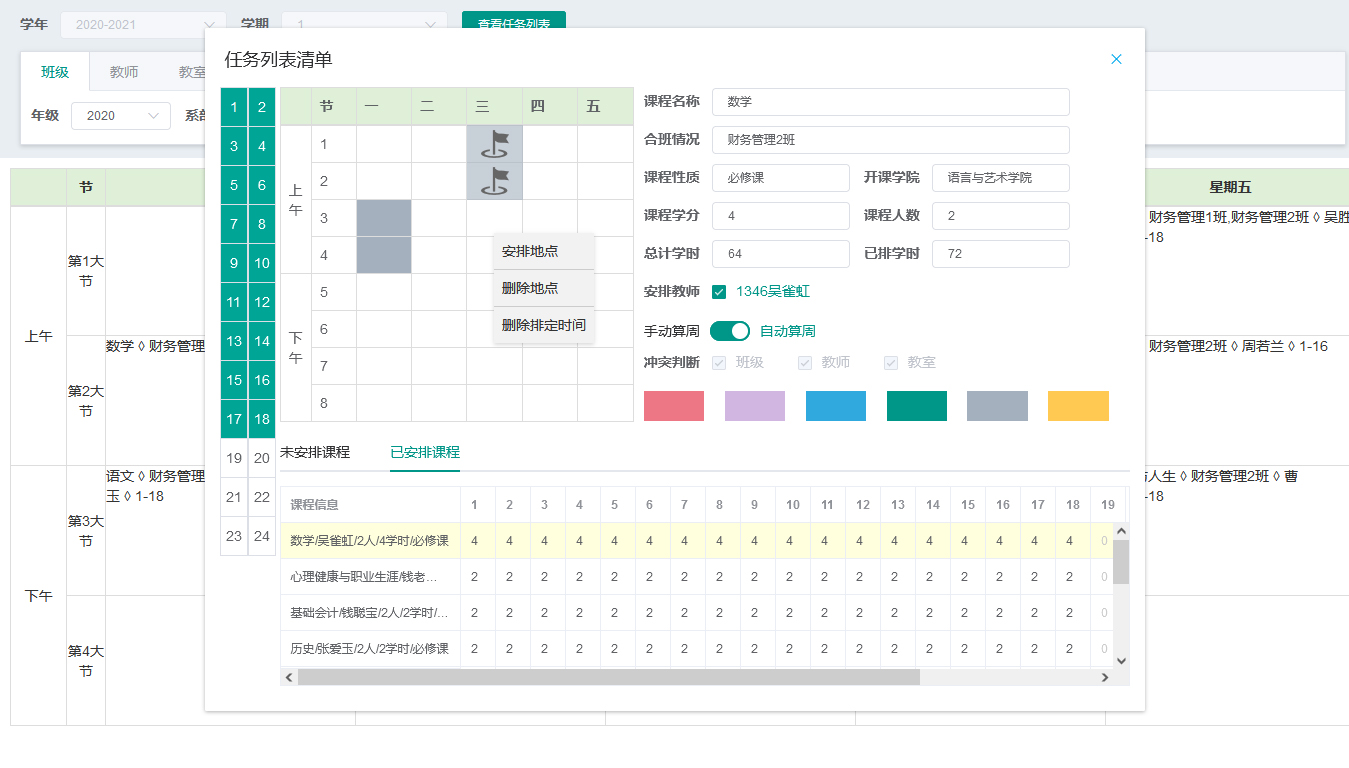1349x768 pixels.
Task: Open the 教师 tab in background page
Action: point(124,72)
